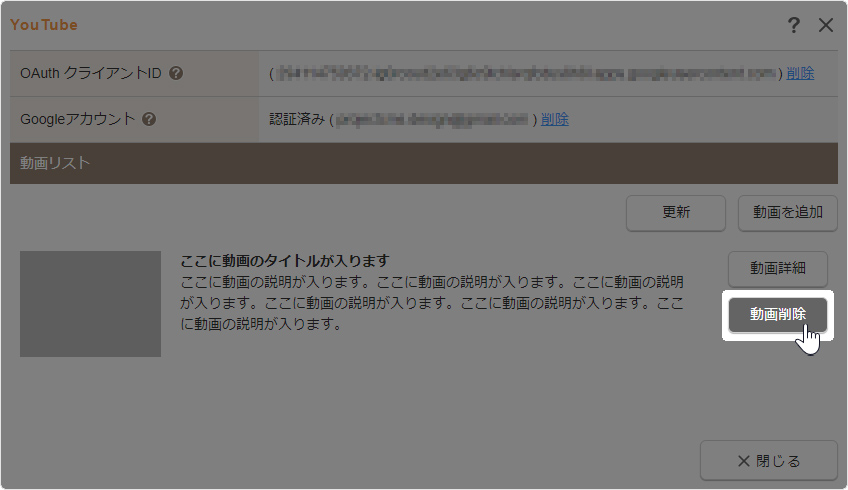This screenshot has width=848, height=490.
Task: Click the video description paragraph text
Action: tap(432, 303)
